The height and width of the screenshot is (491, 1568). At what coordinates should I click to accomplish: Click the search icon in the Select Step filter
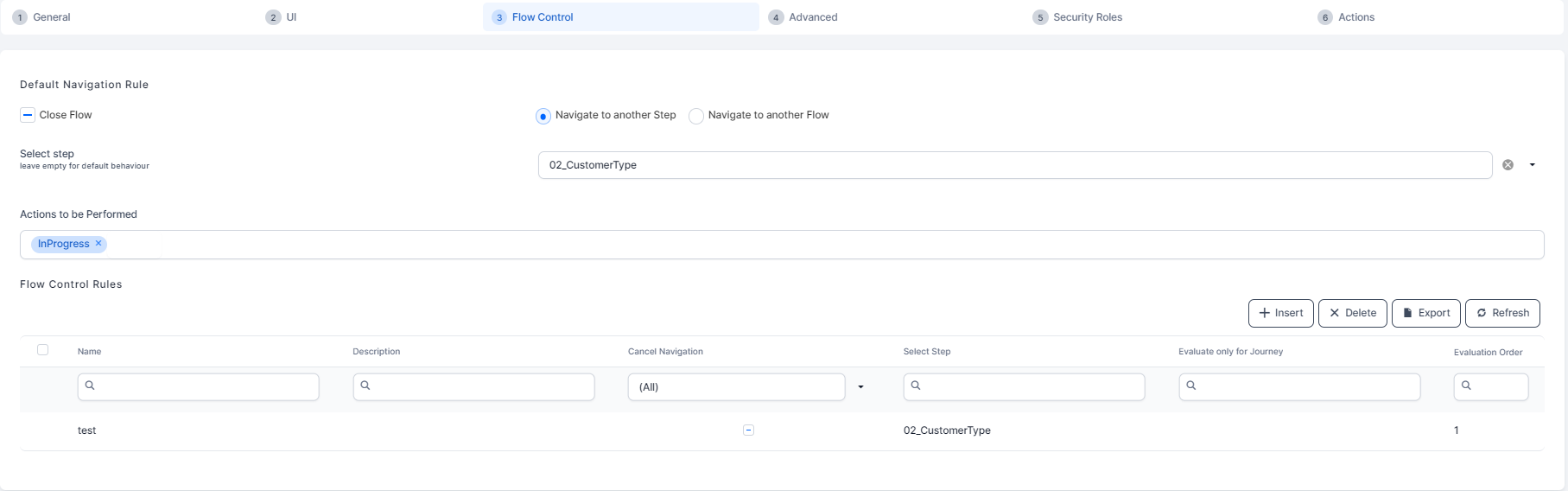pyautogui.click(x=916, y=386)
